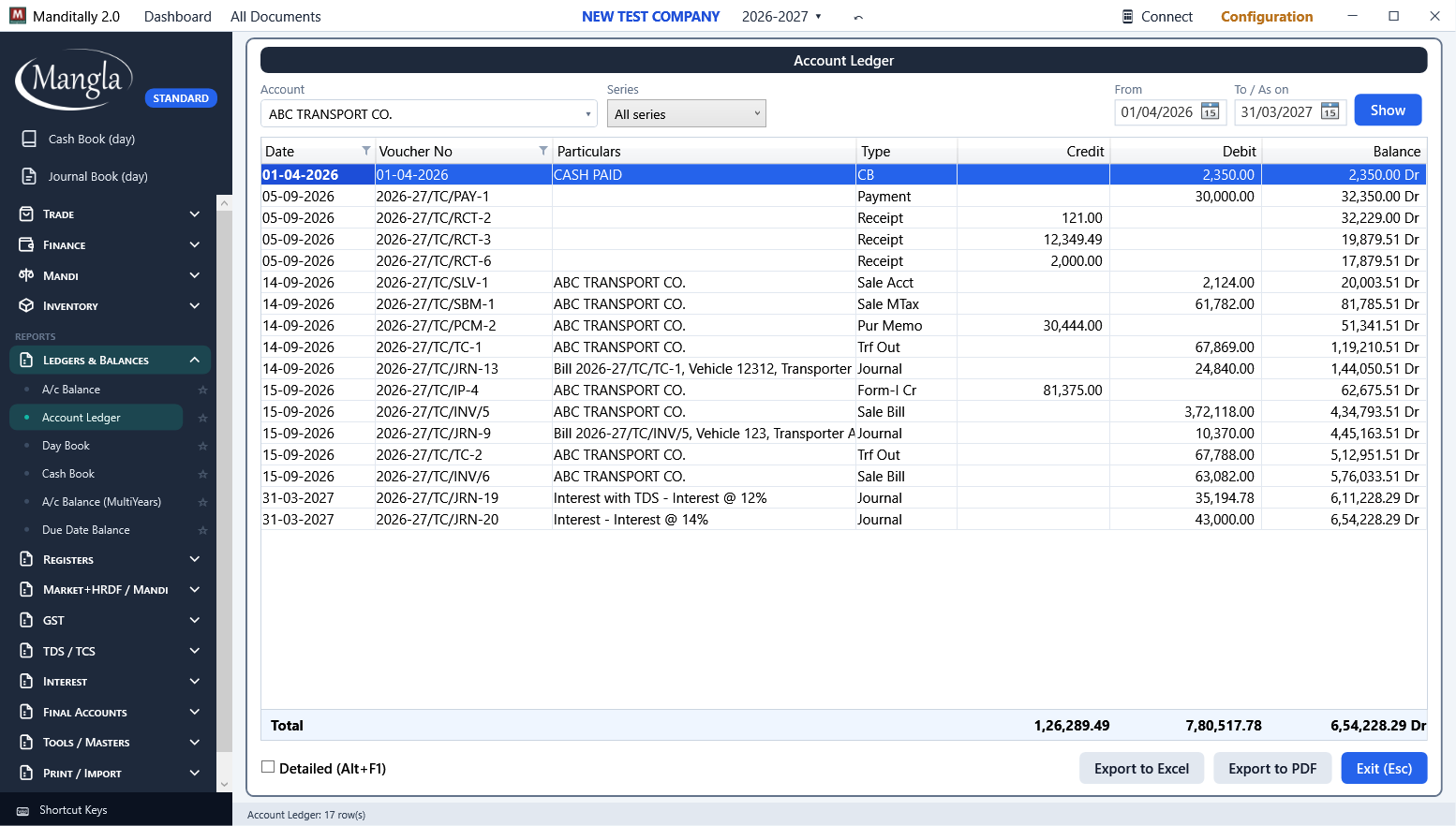The height and width of the screenshot is (826, 1456).
Task: Star the Due Date Balance report
Action: coord(202,530)
